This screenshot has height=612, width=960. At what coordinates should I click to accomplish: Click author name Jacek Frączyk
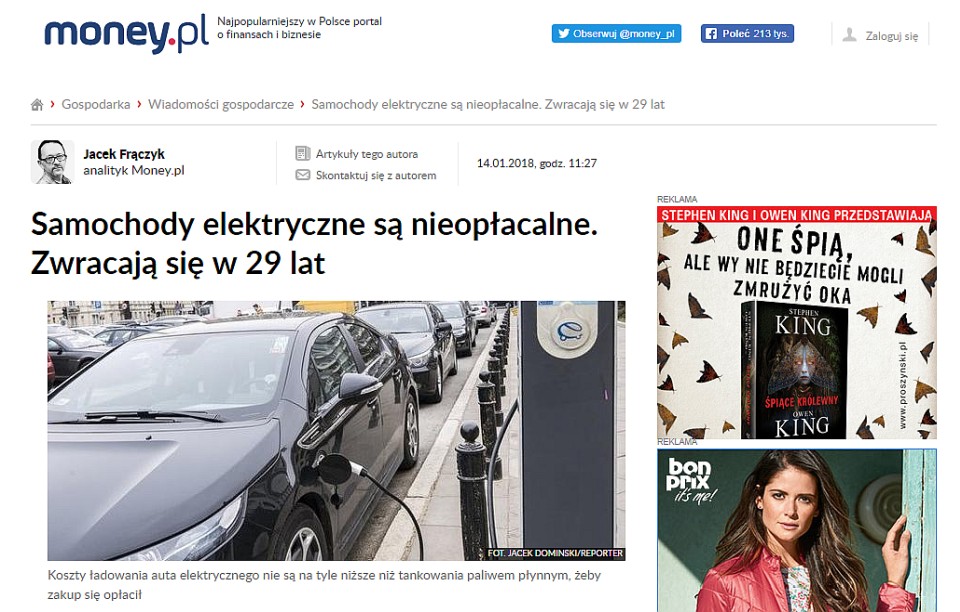124,154
